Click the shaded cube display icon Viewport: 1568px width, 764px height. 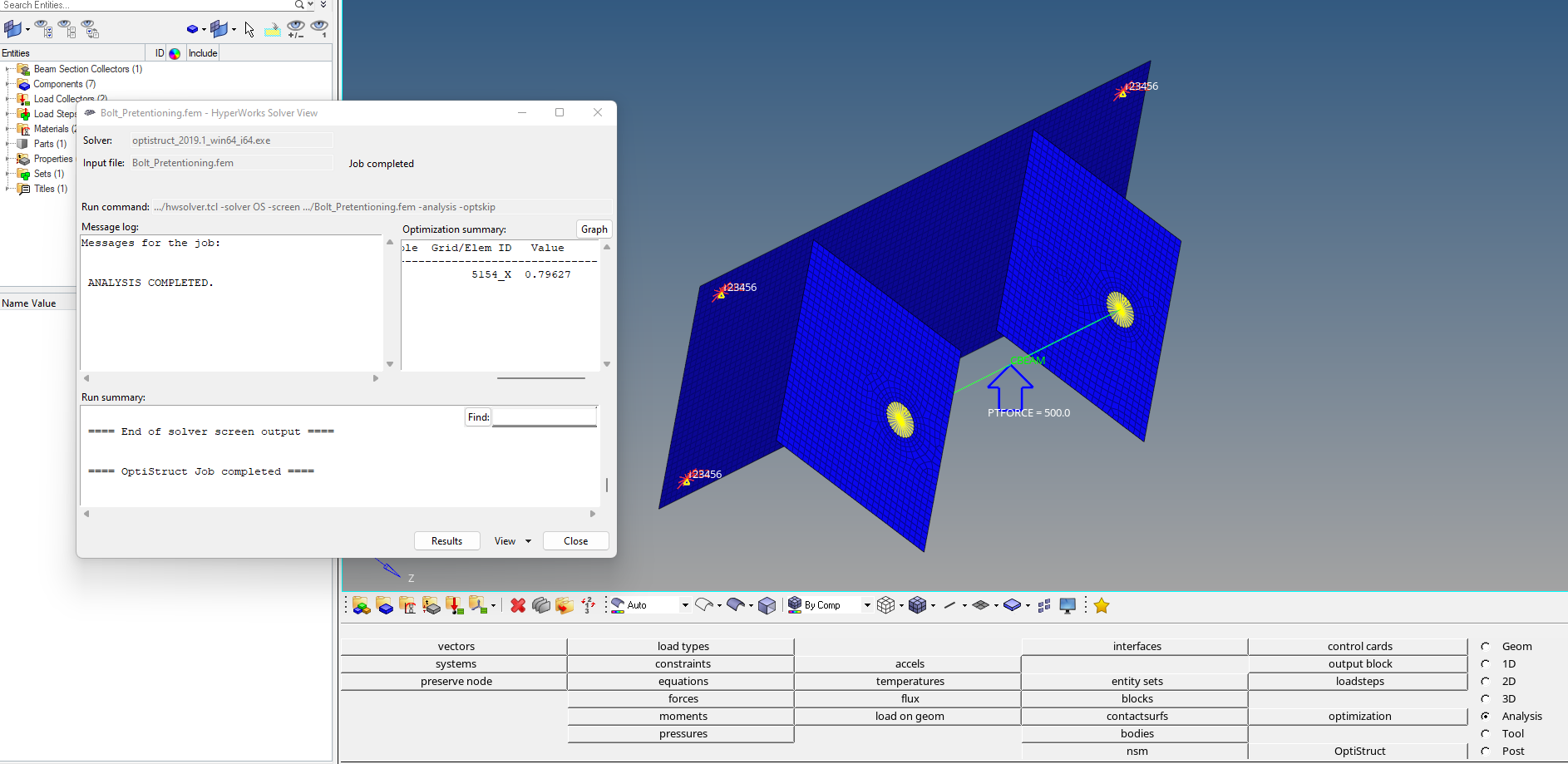(x=767, y=605)
